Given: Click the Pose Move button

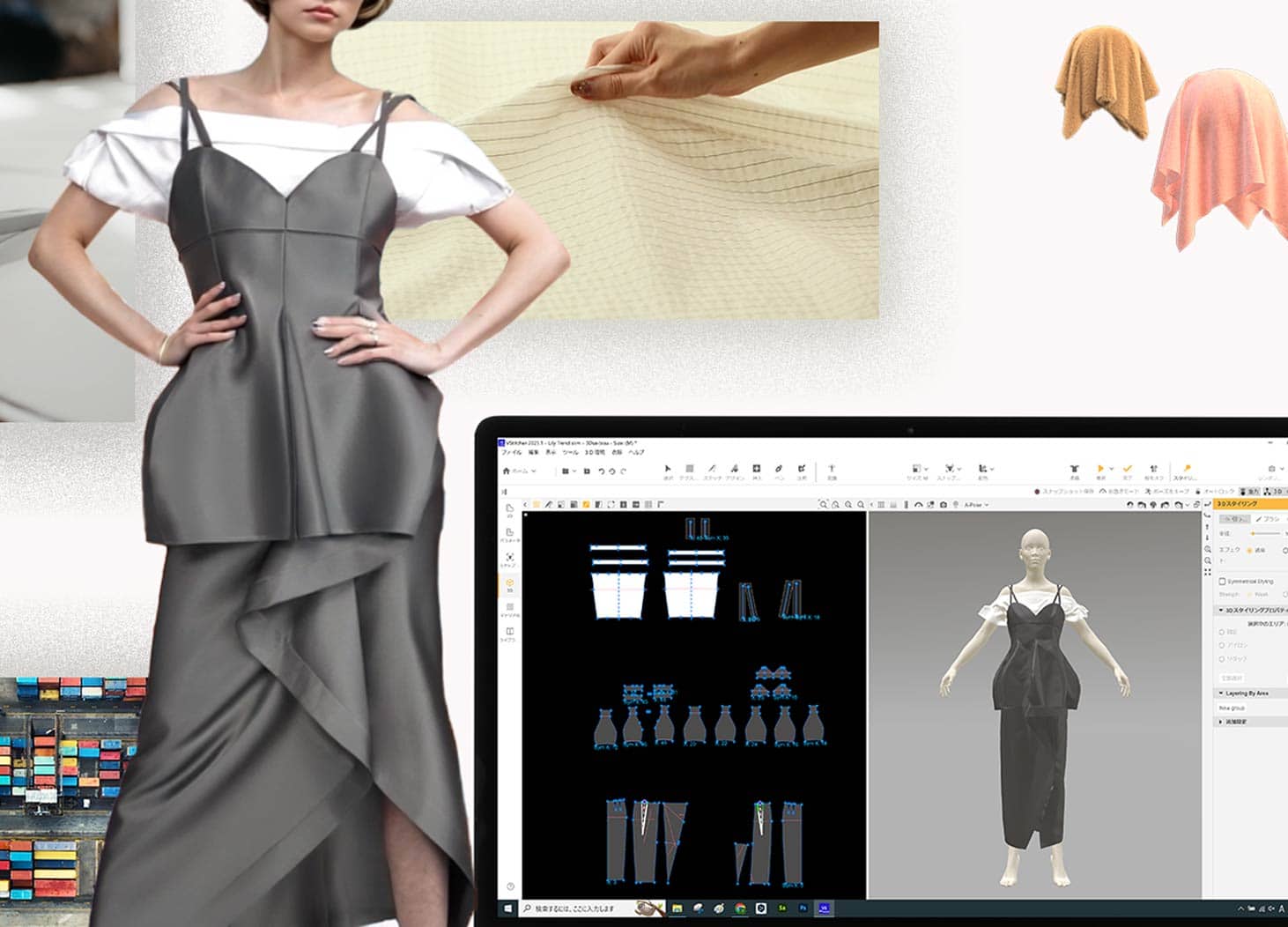Looking at the screenshot, I should (x=1166, y=492).
